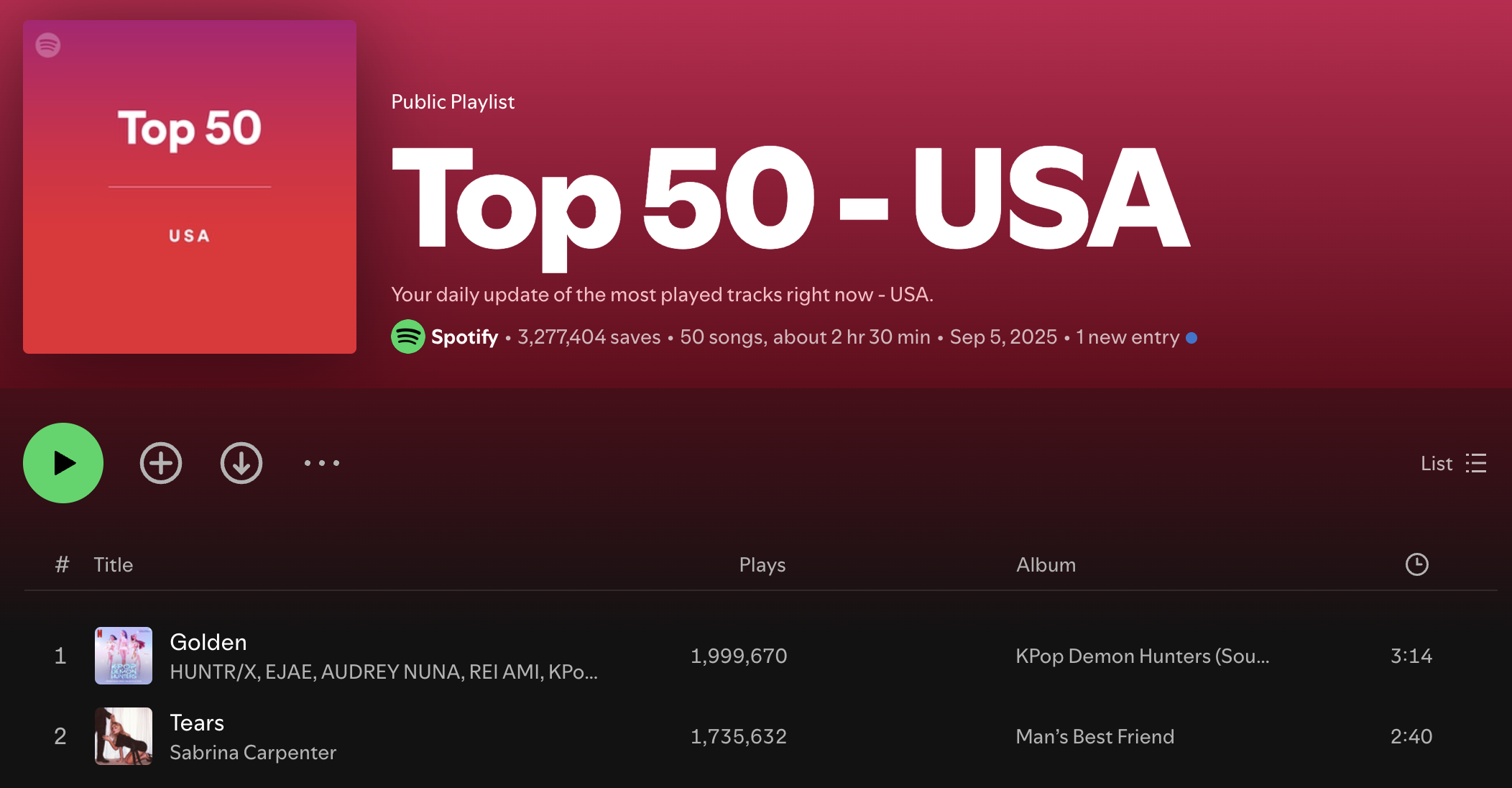The width and height of the screenshot is (1512, 788).
Task: Add playlist to Your Library
Action: tap(161, 463)
